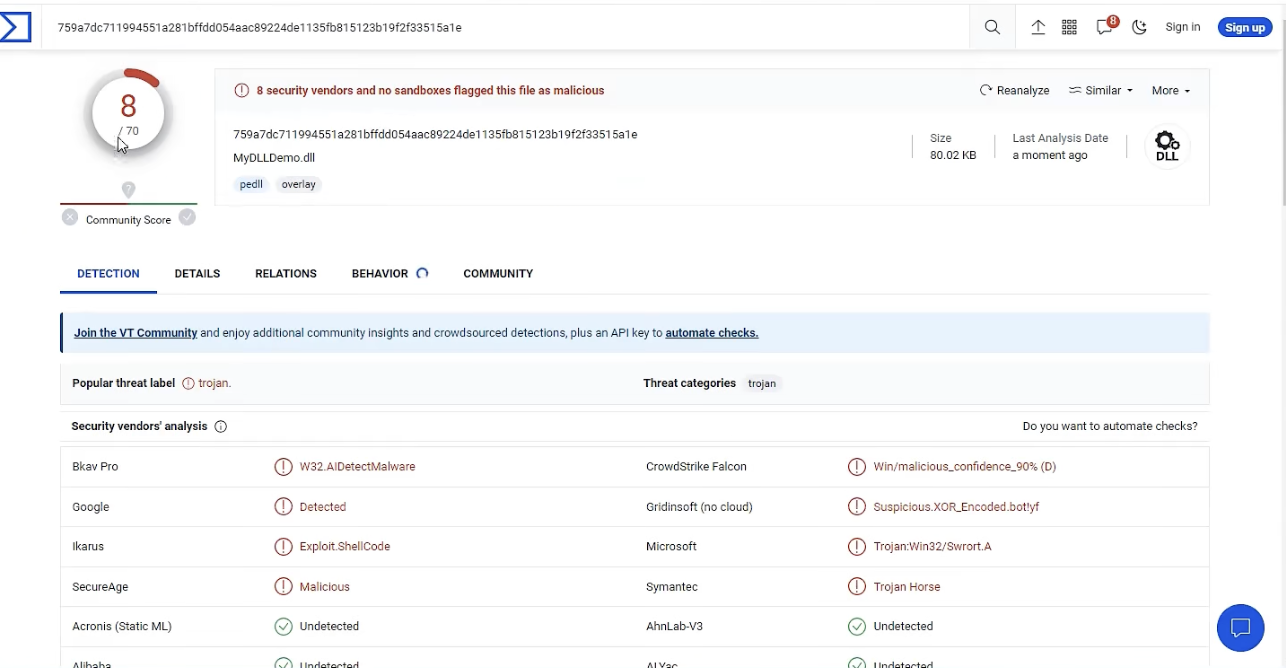Viewport: 1286px width, 668px height.
Task: Click the SecureAge Malicious alert icon
Action: tap(284, 587)
